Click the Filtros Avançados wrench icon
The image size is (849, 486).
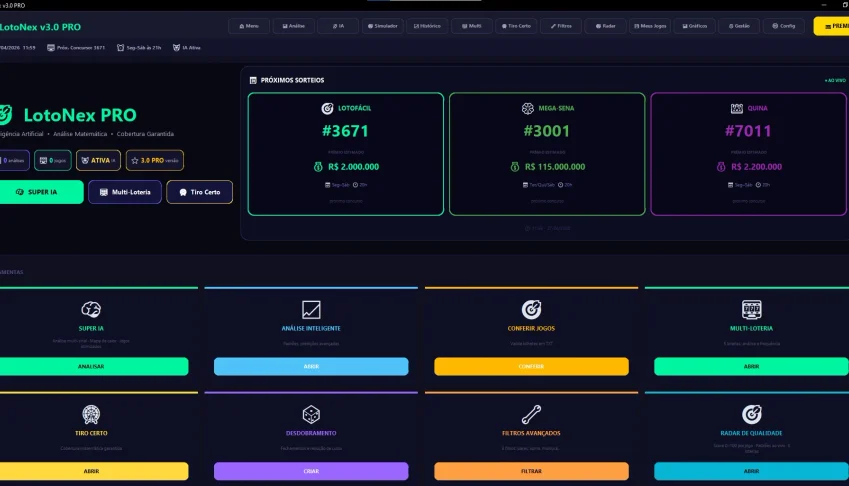click(x=531, y=415)
